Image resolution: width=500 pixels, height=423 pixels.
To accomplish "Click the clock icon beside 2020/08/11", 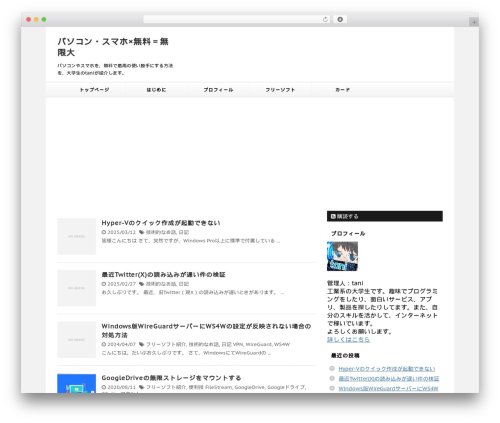I will click(x=104, y=387).
